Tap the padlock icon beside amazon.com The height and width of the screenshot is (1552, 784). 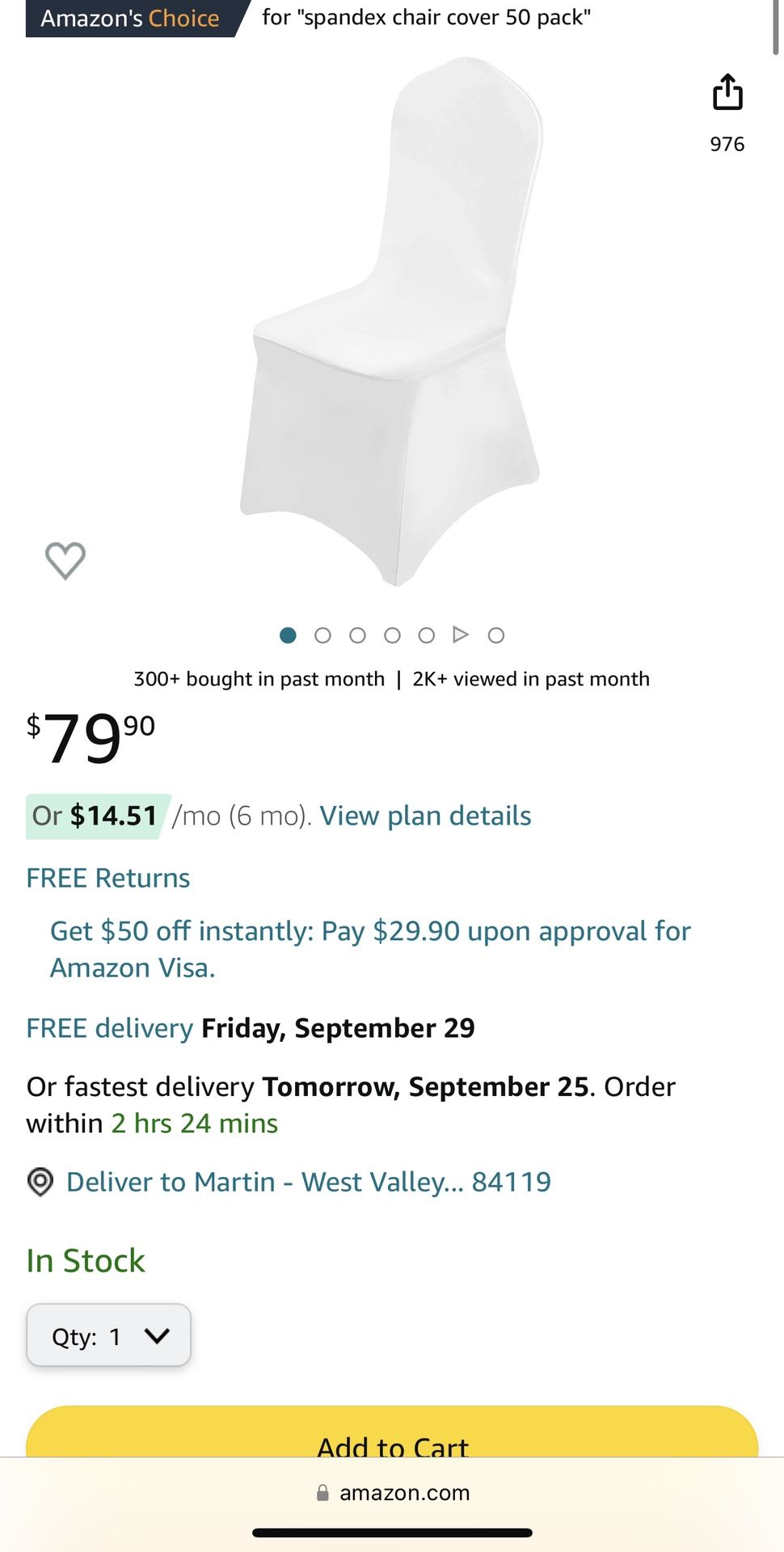[x=322, y=1493]
